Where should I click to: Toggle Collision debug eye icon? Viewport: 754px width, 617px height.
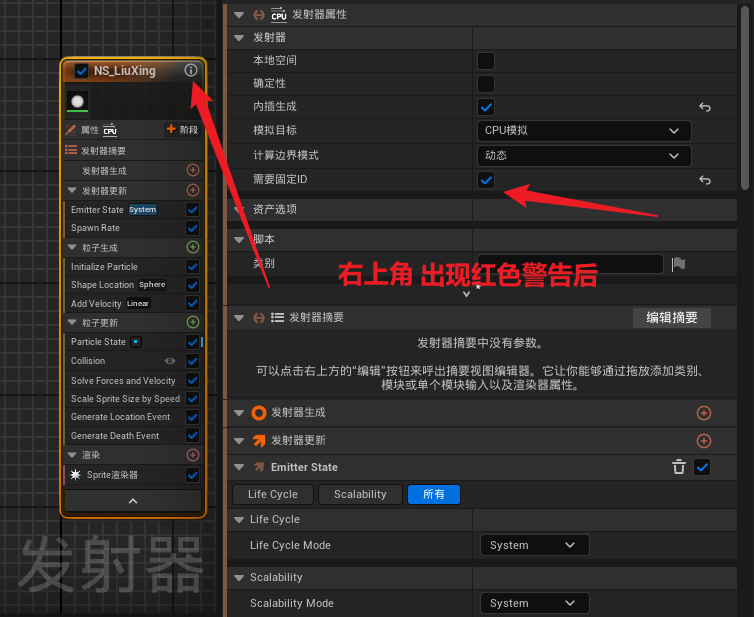point(170,361)
